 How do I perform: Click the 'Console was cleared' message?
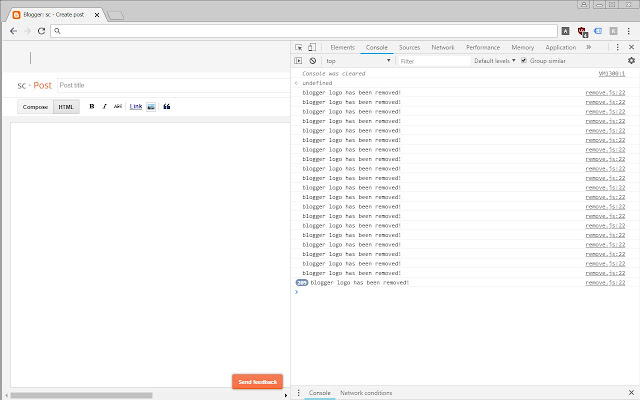333,73
